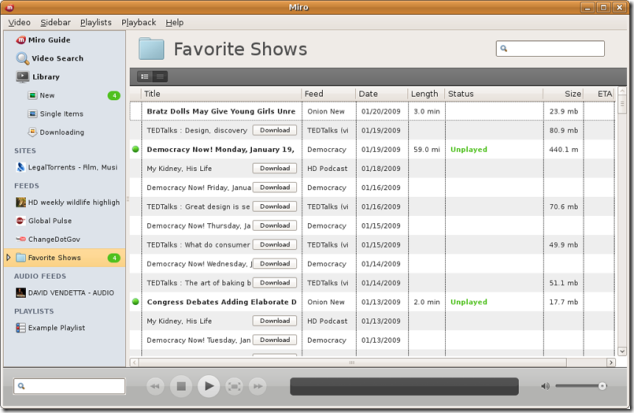
Task: Expand the Favorite Shows folder triangle
Action: [x=8, y=258]
